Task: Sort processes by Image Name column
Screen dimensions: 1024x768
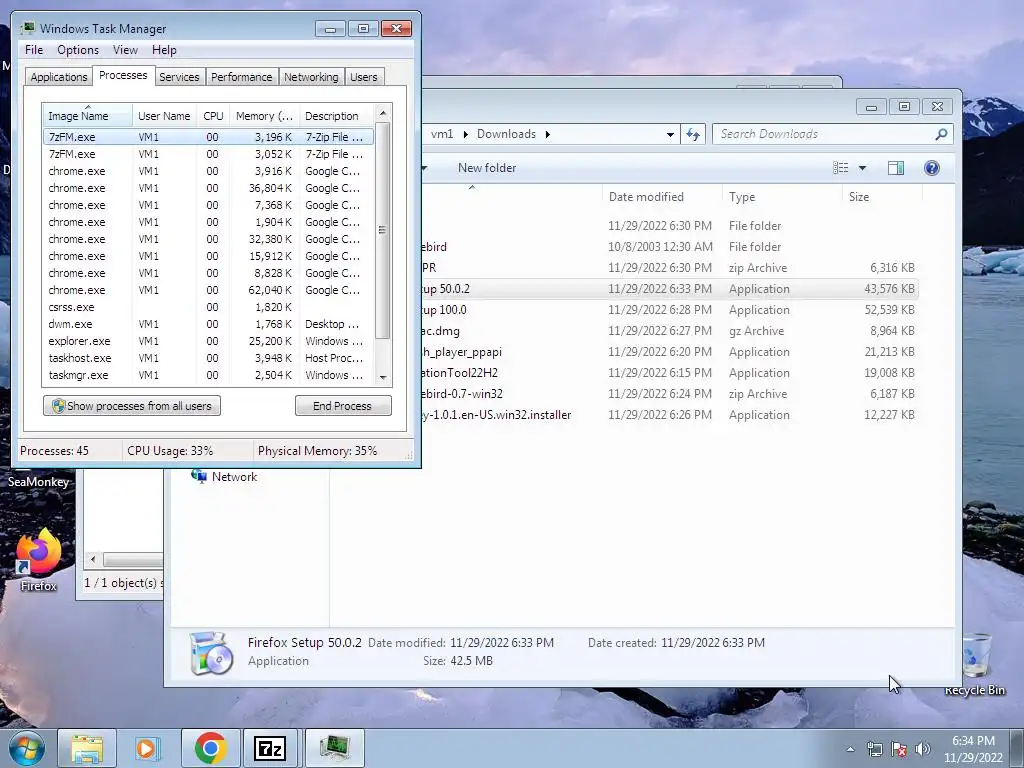Action: point(87,116)
